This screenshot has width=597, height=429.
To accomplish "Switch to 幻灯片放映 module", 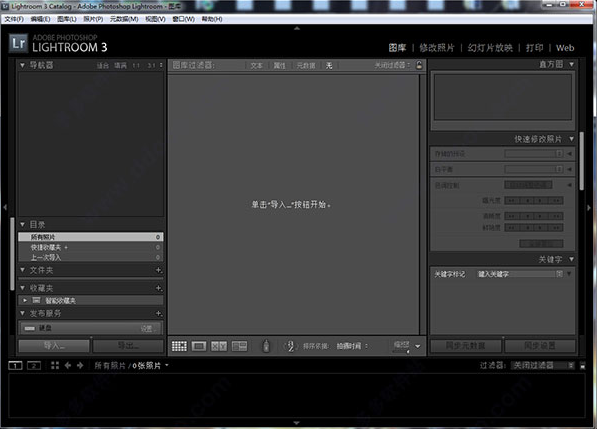I will pyautogui.click(x=490, y=48).
